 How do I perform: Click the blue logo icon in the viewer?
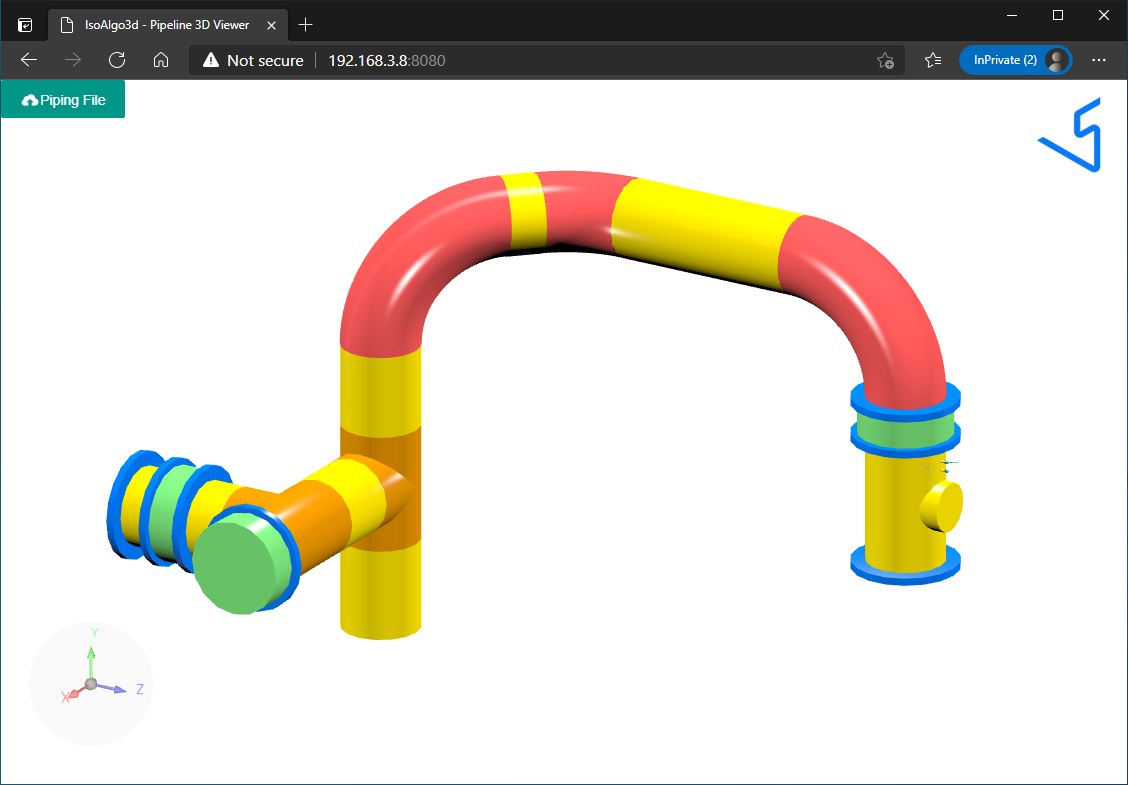pyautogui.click(x=1070, y=135)
